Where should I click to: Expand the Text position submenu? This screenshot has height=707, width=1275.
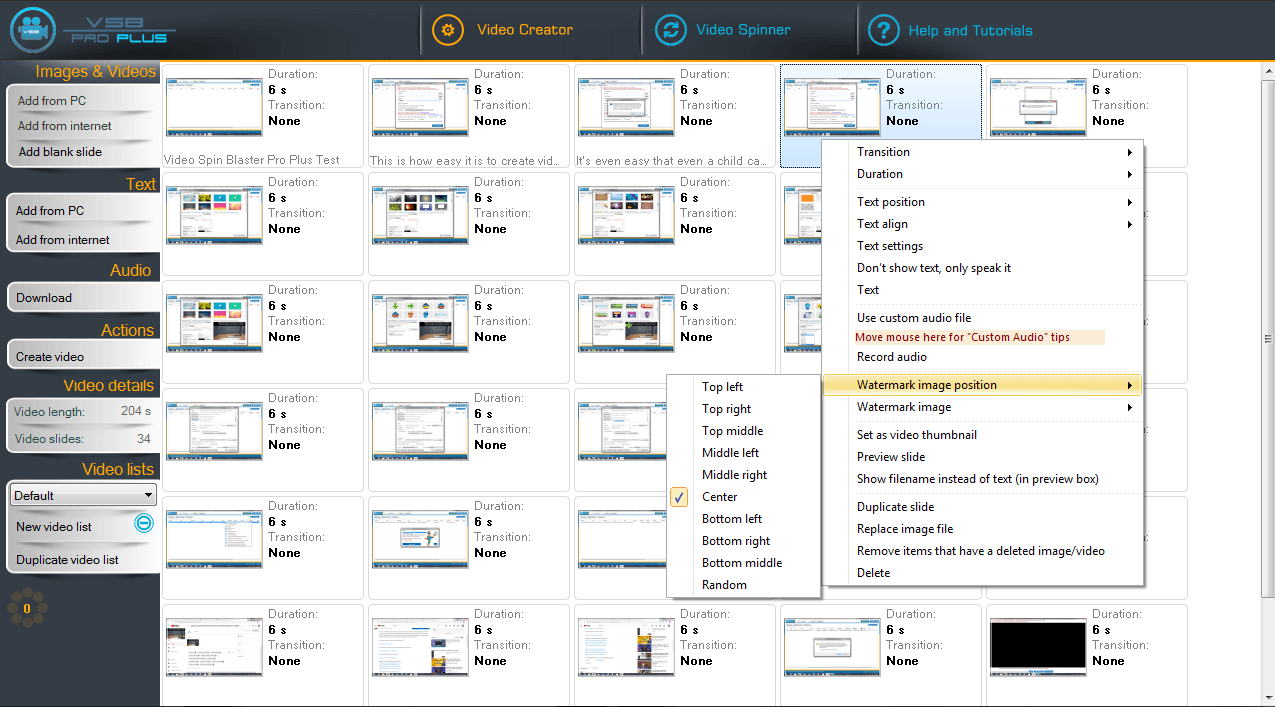(981, 202)
